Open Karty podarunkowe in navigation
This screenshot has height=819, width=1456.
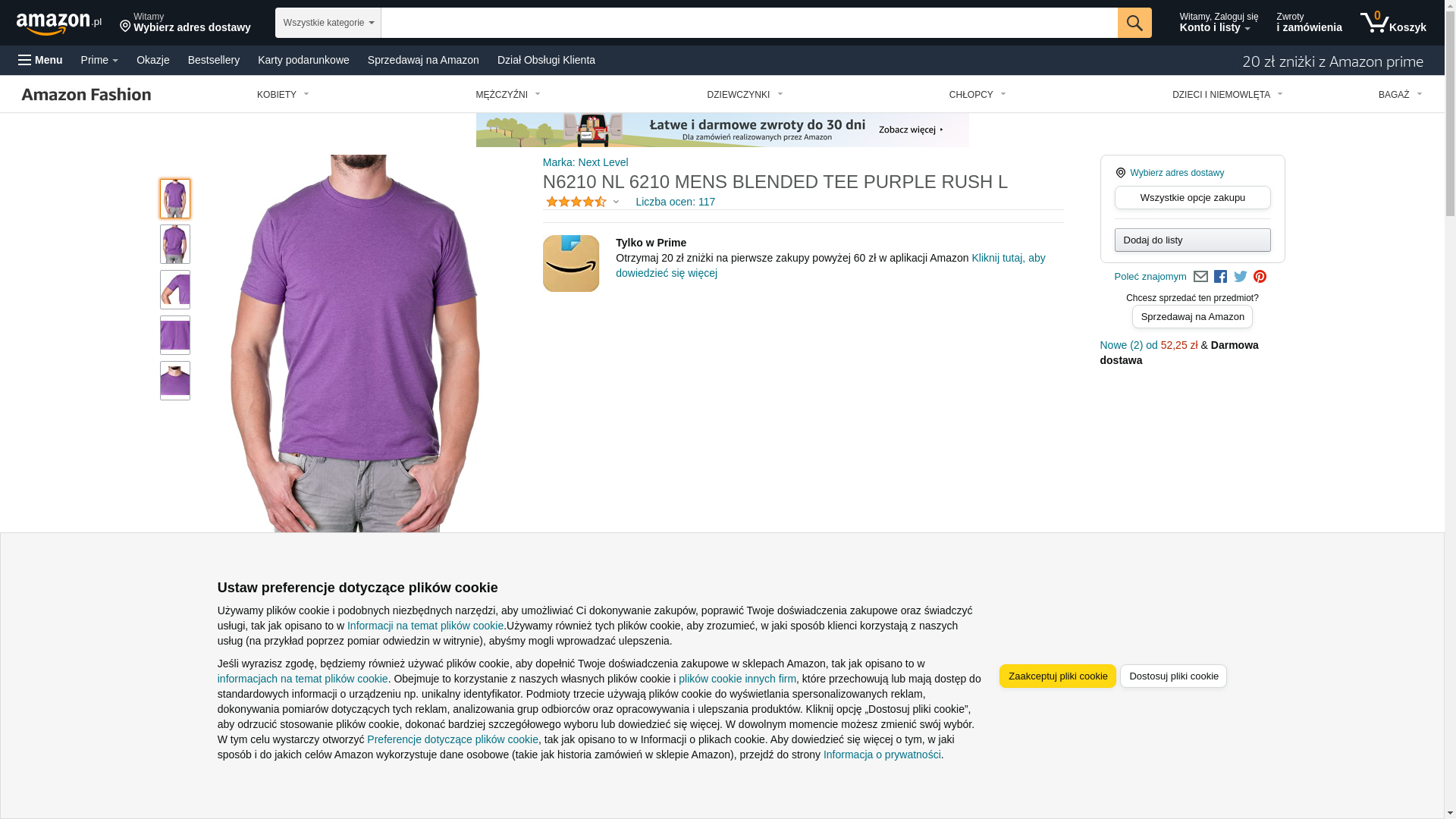point(303,60)
